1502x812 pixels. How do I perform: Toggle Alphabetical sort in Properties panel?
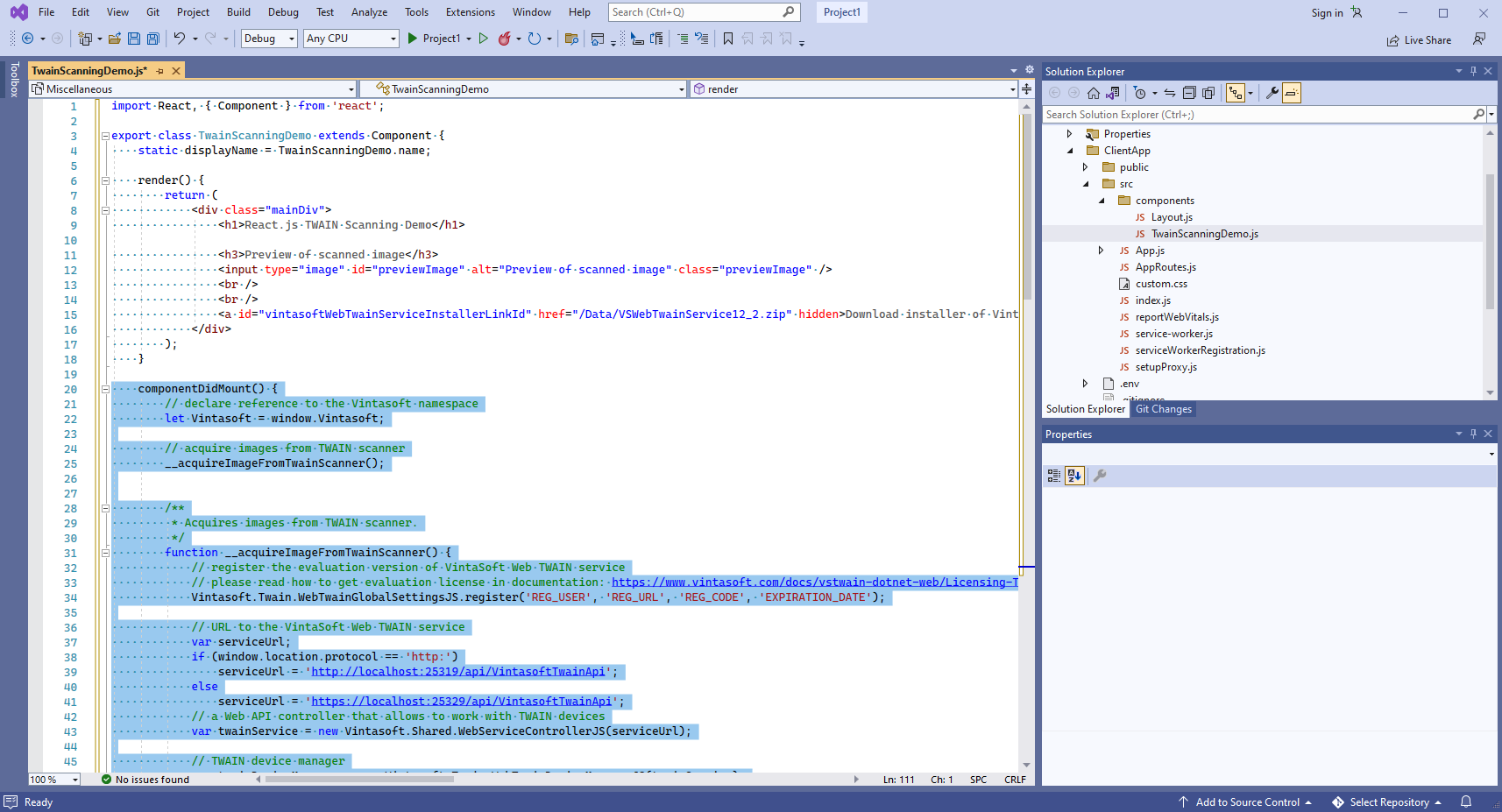point(1075,476)
